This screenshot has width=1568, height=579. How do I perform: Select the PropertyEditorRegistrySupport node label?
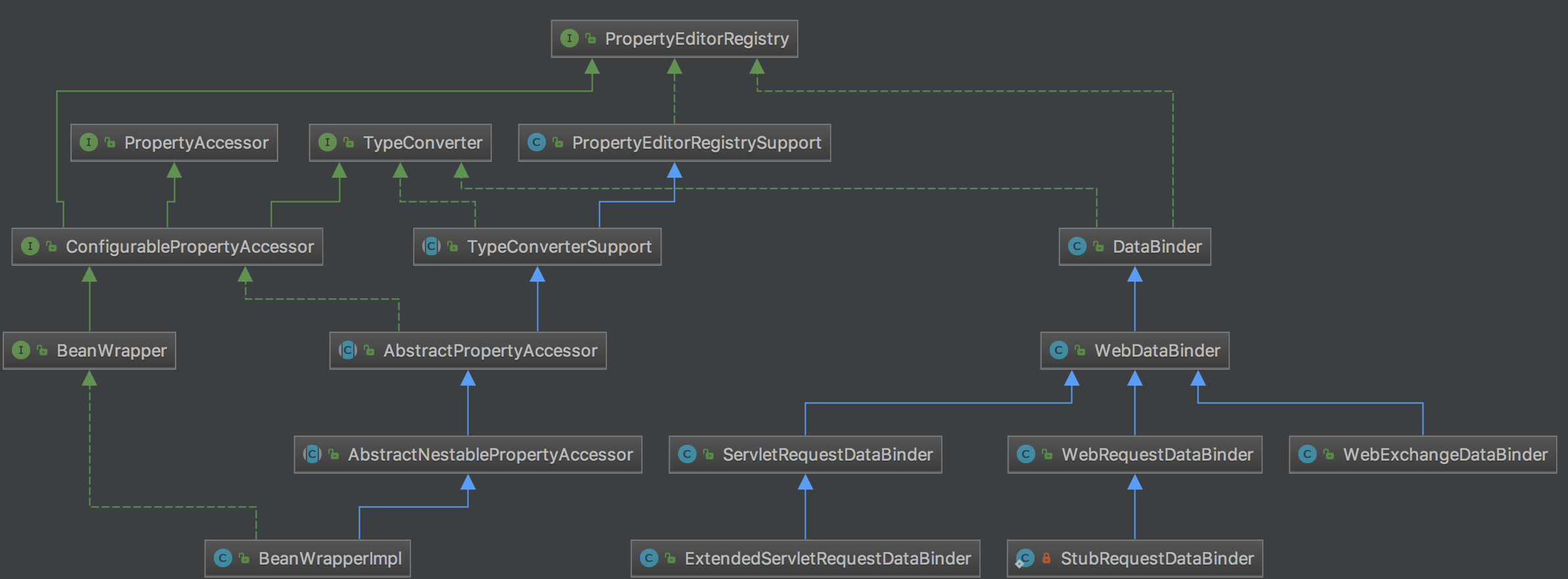pos(697,143)
